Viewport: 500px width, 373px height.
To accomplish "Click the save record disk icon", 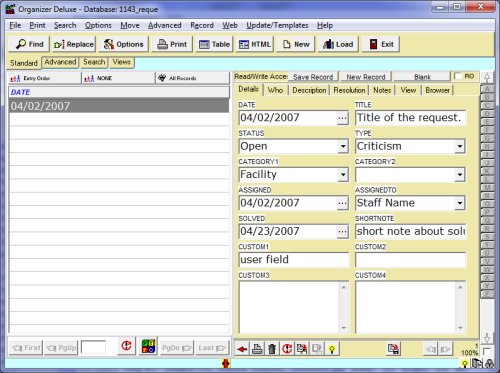I will click(394, 349).
